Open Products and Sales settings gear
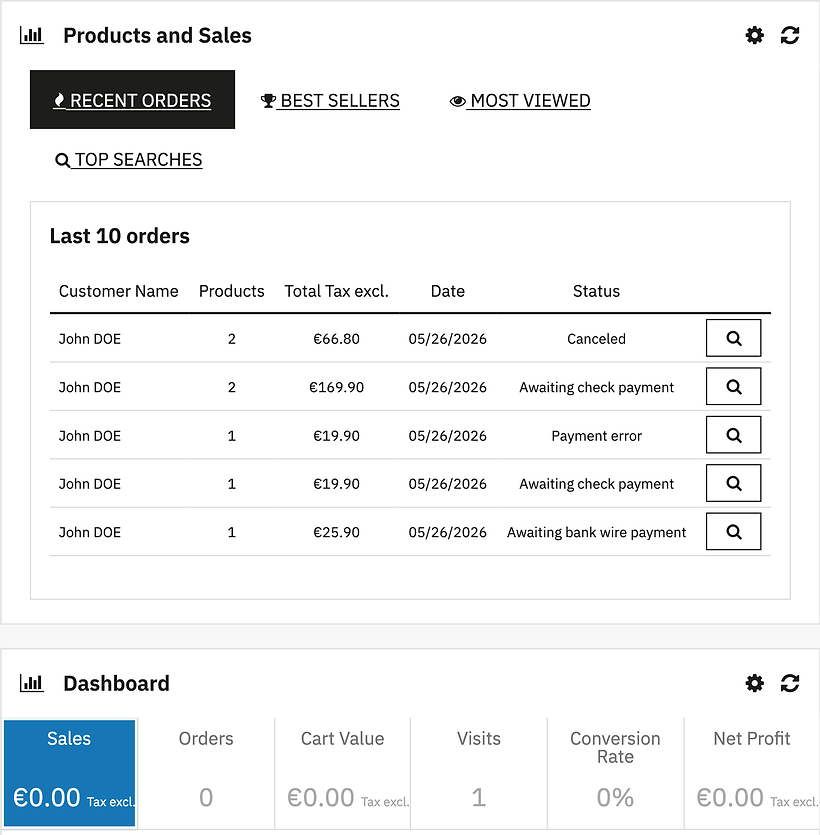 754,36
